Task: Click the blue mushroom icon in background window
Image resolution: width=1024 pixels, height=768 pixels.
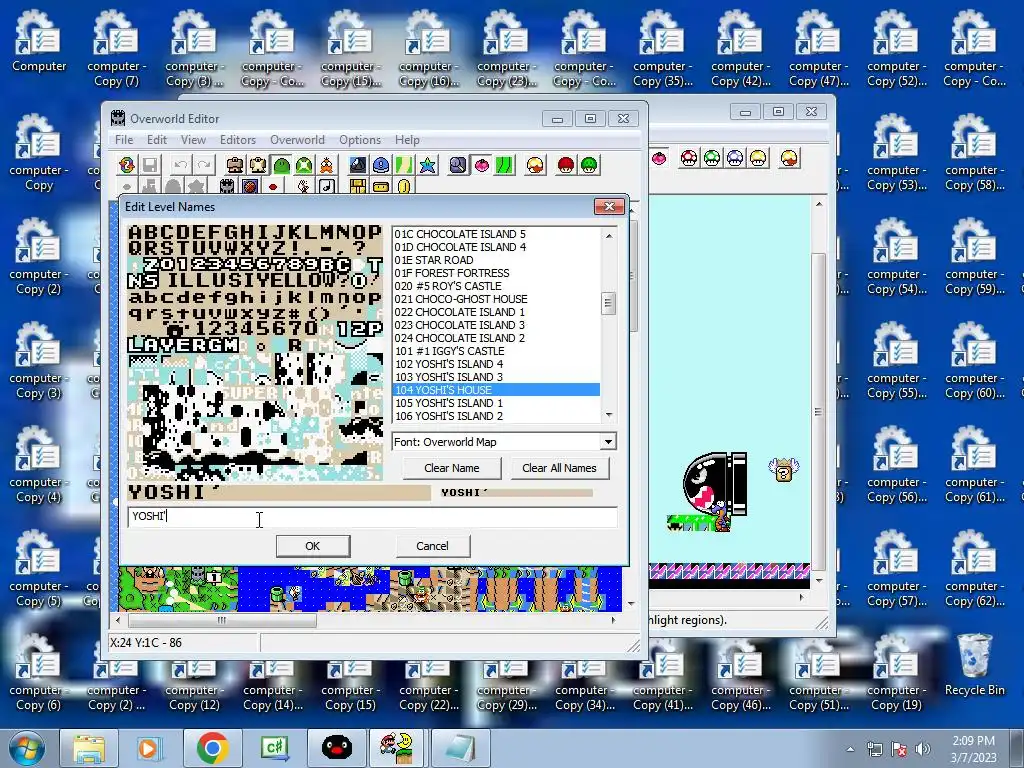Action: pos(735,158)
